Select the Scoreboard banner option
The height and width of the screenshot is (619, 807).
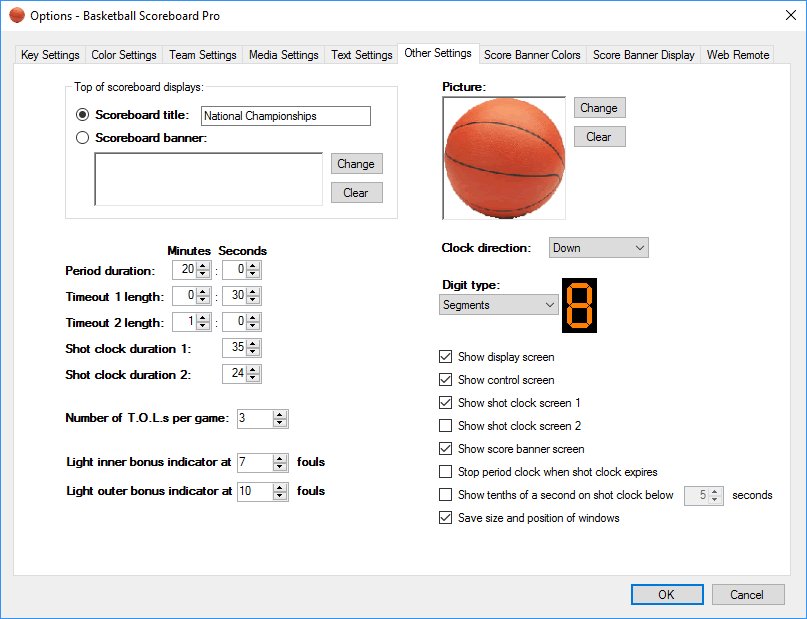82,137
